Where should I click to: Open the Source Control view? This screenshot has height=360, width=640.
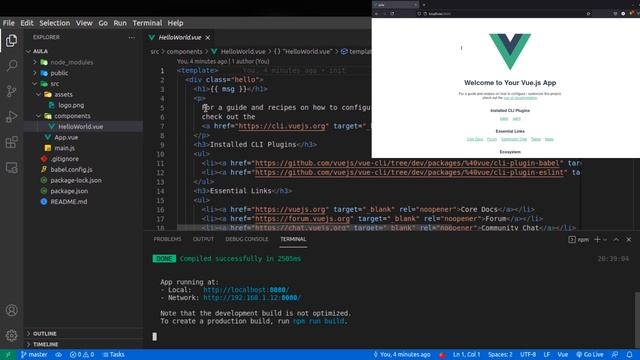[11, 91]
